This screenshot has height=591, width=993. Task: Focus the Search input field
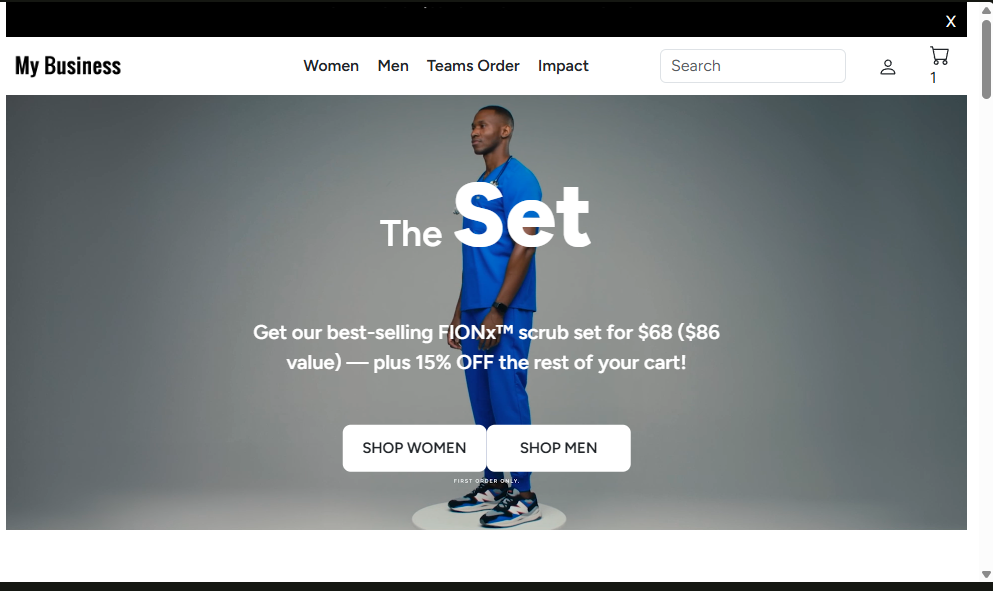point(752,66)
